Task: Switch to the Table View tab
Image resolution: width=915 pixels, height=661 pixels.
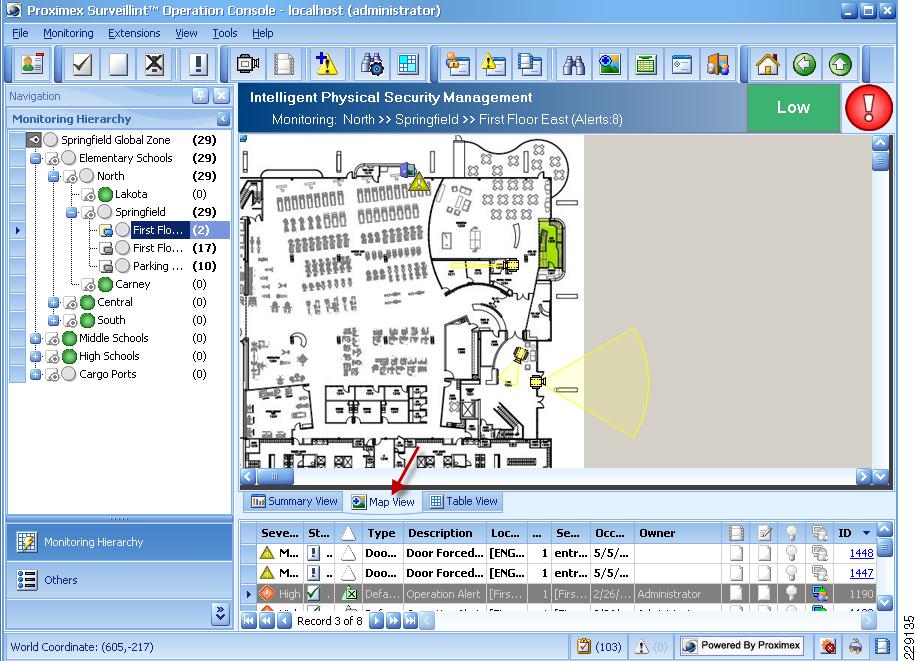Action: point(464,501)
